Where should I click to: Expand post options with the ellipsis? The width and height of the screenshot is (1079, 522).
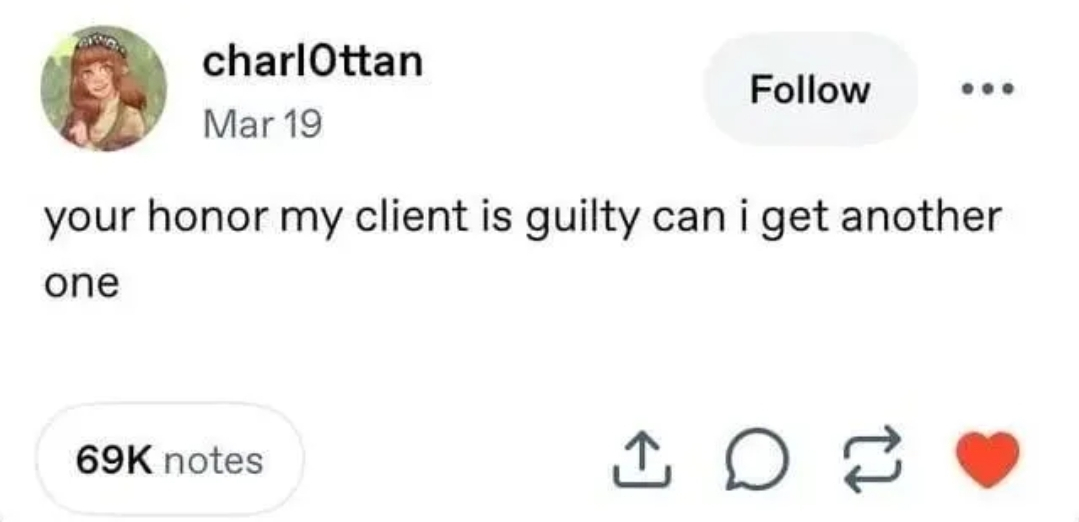[988, 90]
